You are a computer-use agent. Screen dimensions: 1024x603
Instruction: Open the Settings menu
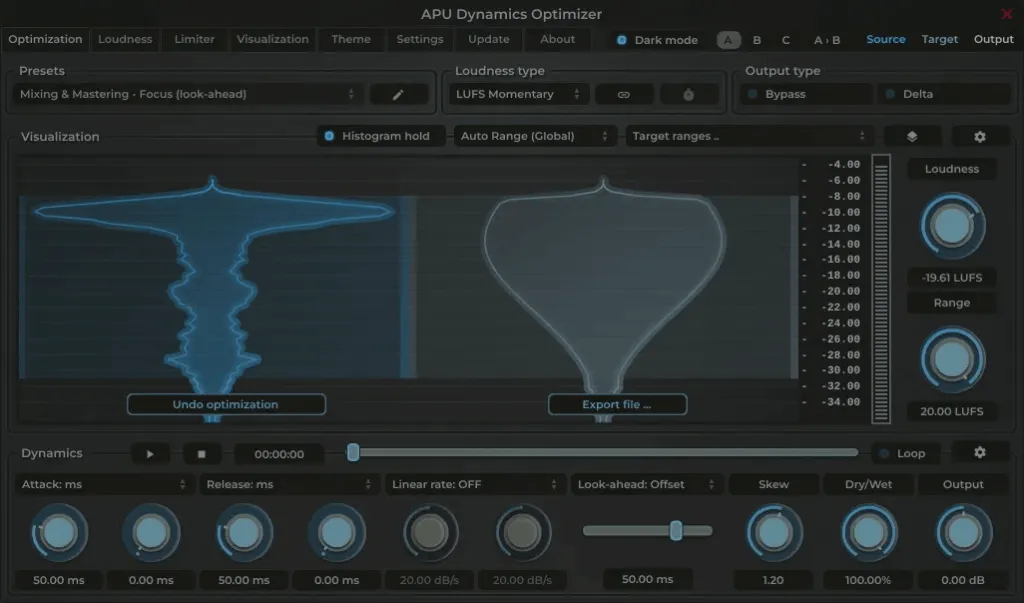[419, 40]
